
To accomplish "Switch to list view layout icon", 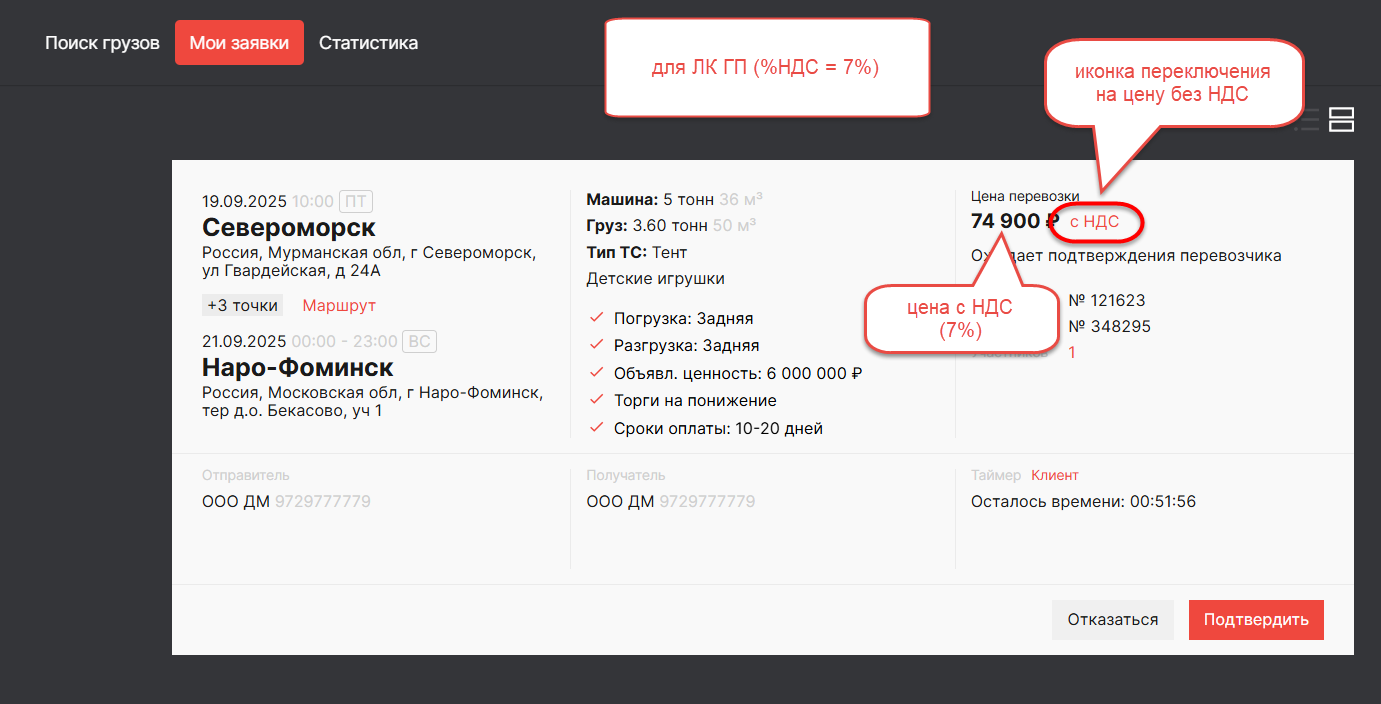I will pos(1307,120).
